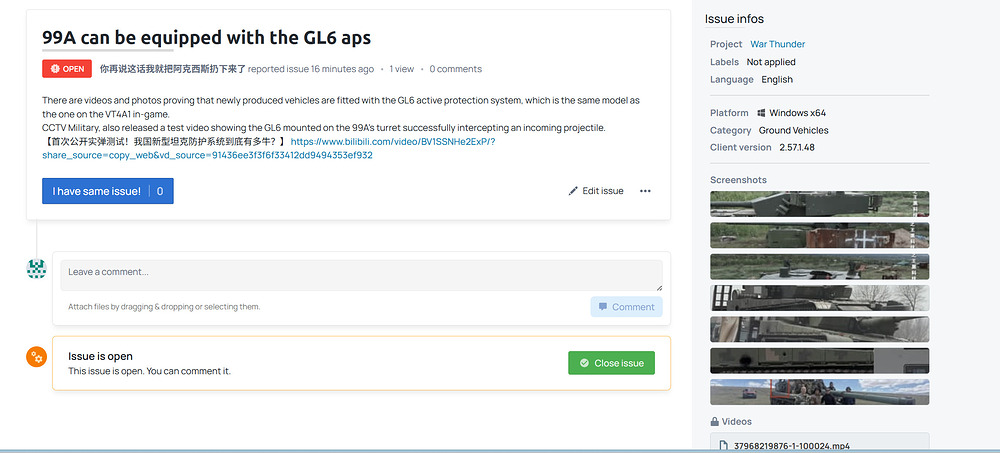Click the same issue vote count 0

click(x=160, y=191)
